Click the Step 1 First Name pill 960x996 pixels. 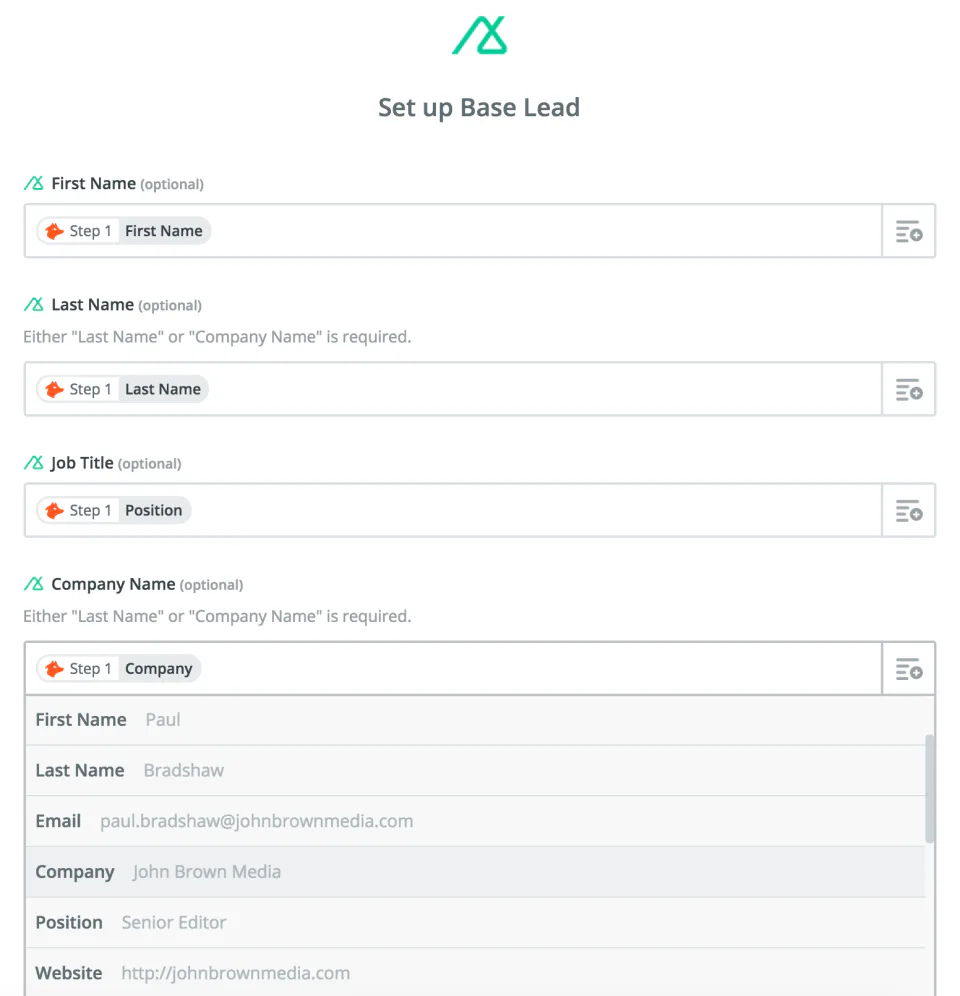tap(124, 231)
